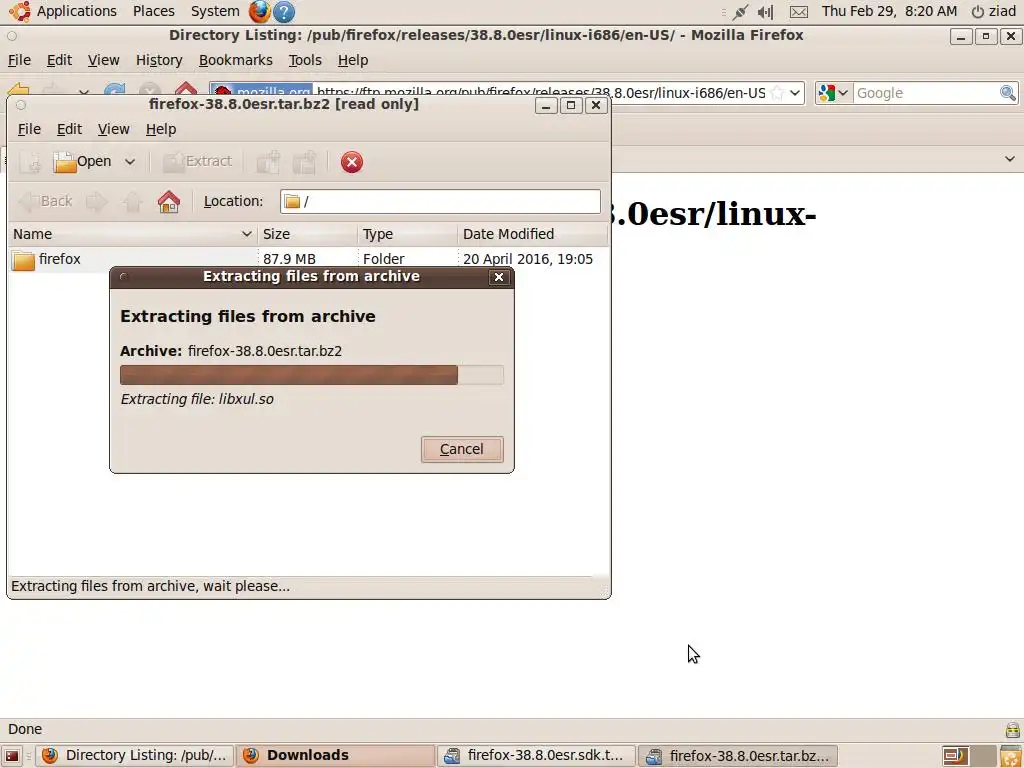Open the trash icon in bottom panel
Viewport: 1024px width, 768px height.
click(1011, 756)
